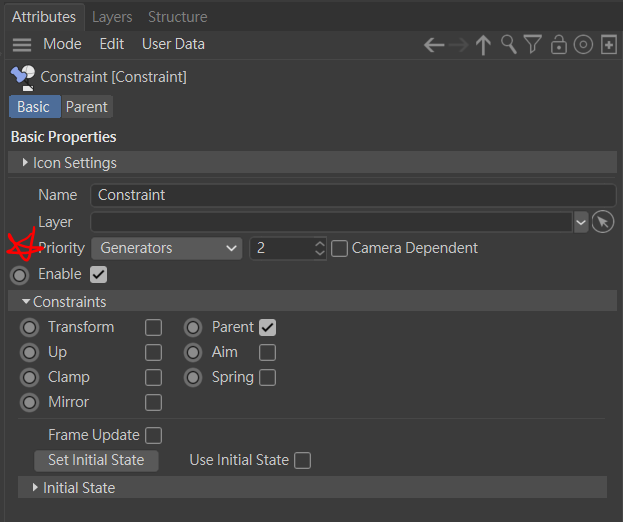
Task: Open the Priority Generators dropdown
Action: click(x=167, y=248)
